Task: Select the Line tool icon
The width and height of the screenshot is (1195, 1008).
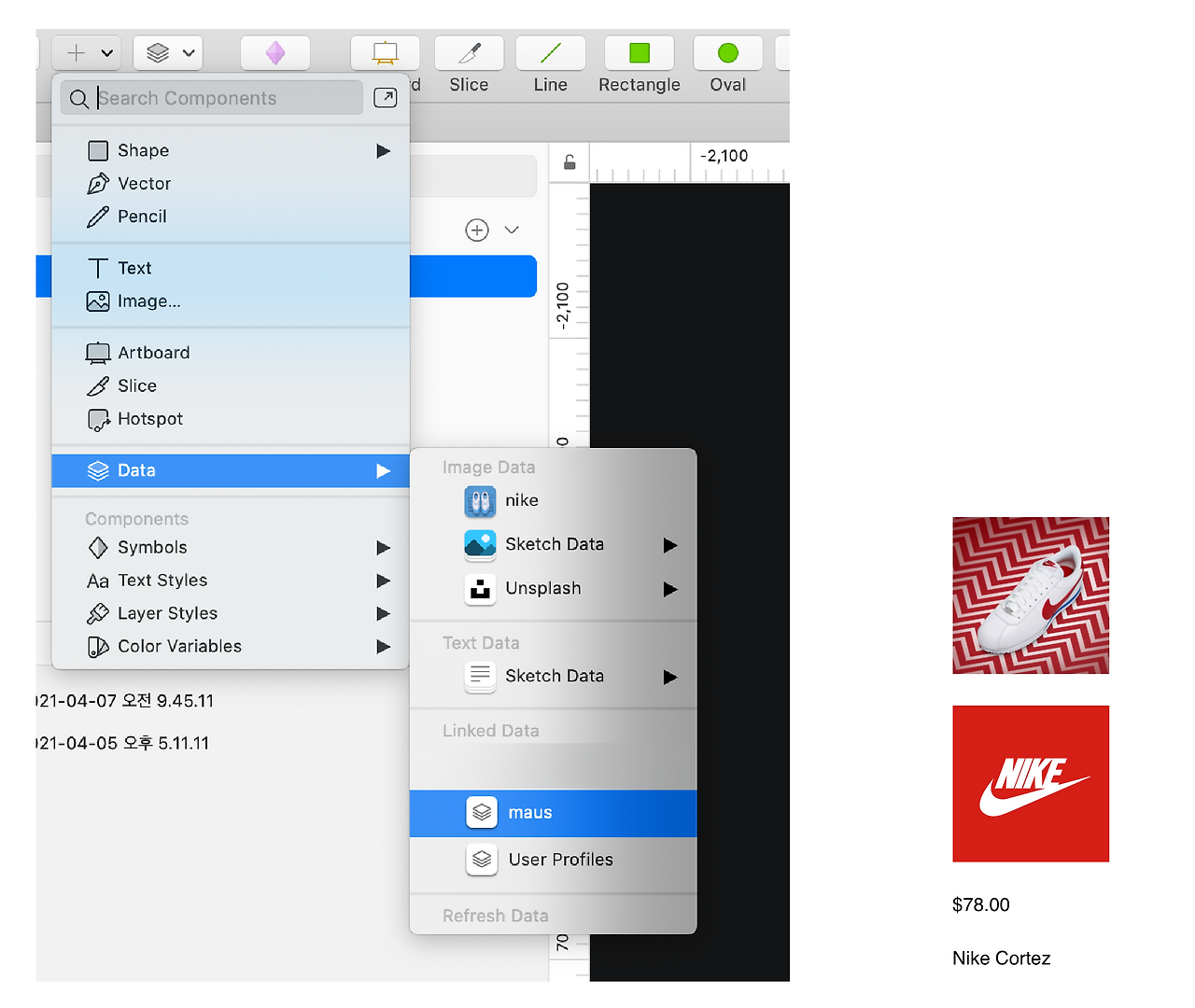Action: point(551,53)
